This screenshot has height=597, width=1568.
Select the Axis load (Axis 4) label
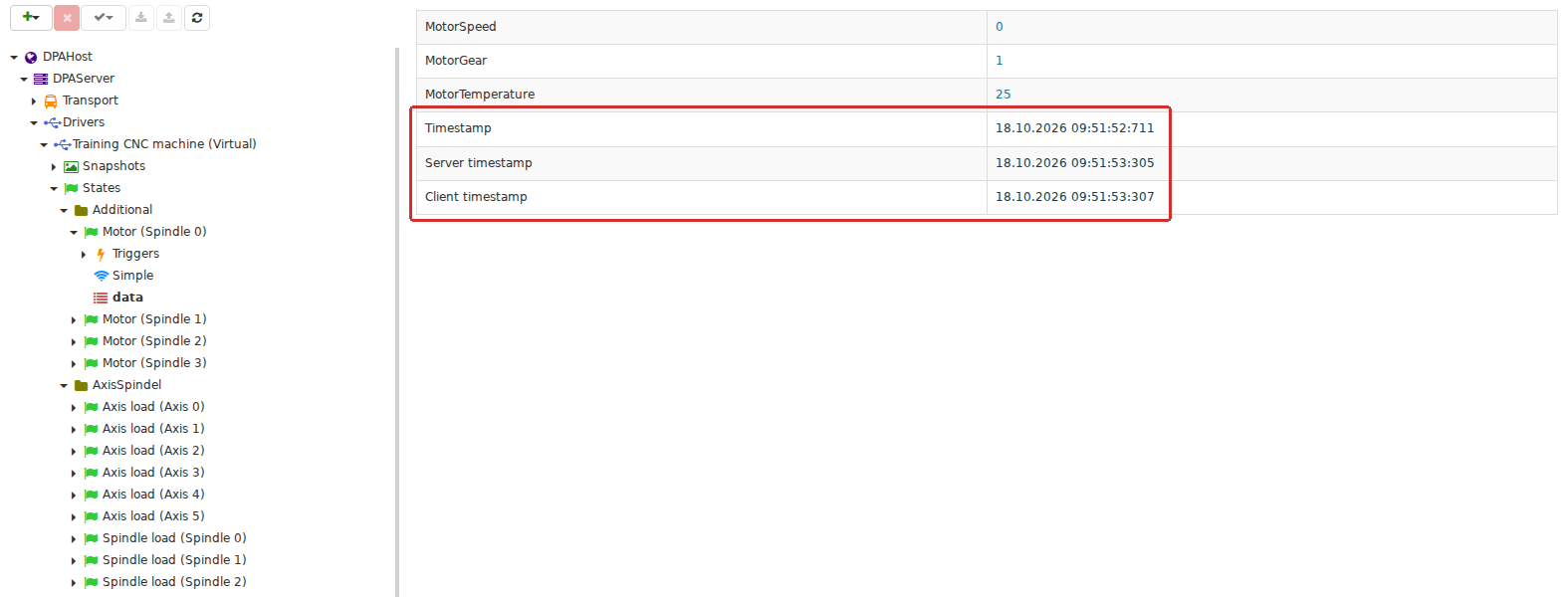pyautogui.click(x=153, y=495)
